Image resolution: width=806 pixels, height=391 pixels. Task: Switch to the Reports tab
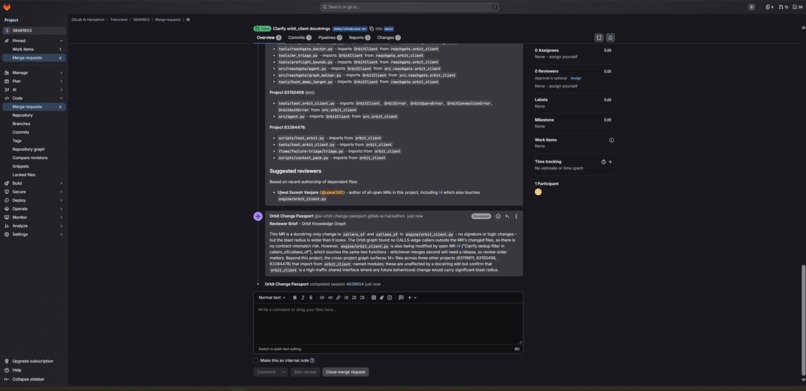359,38
